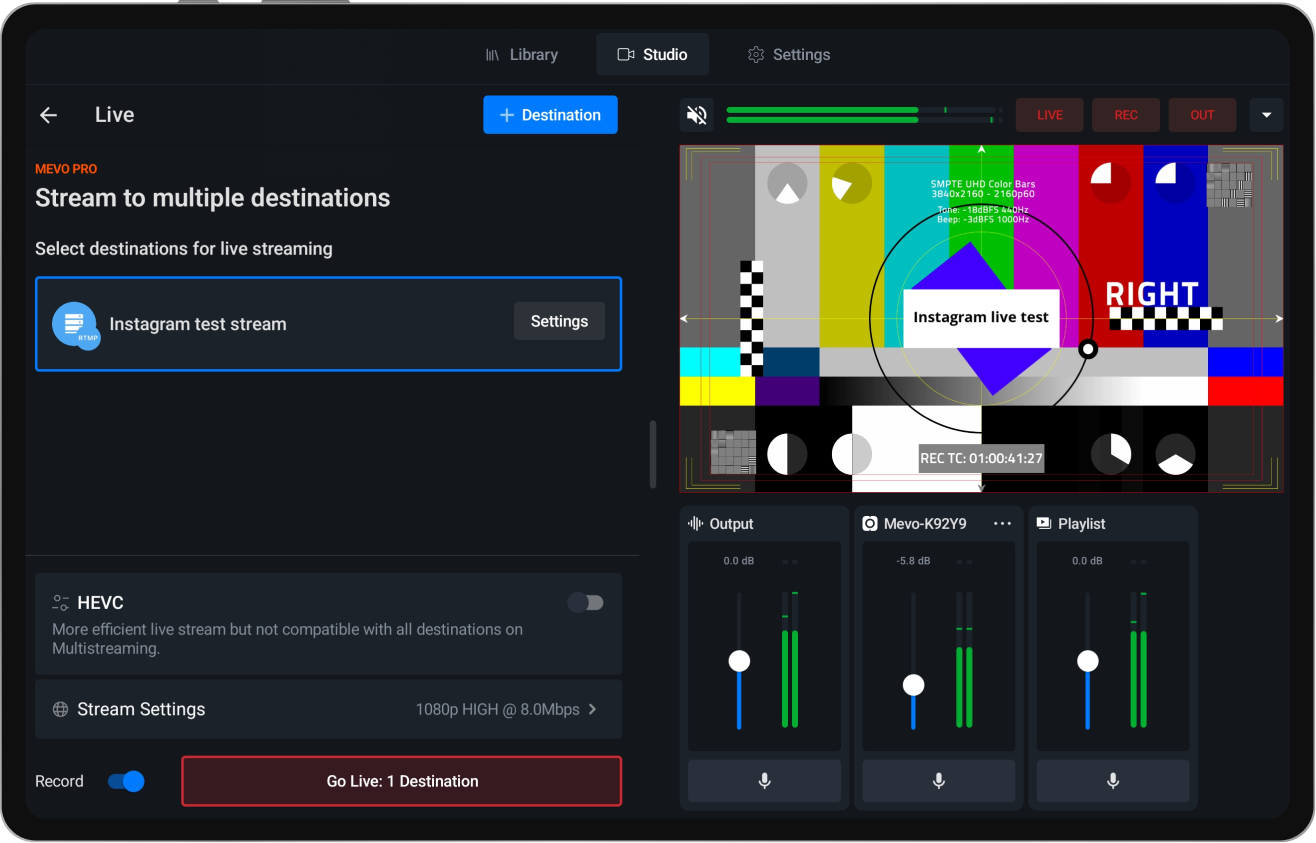Click the microphone icon under Output channel
This screenshot has width=1316, height=843.
764,781
